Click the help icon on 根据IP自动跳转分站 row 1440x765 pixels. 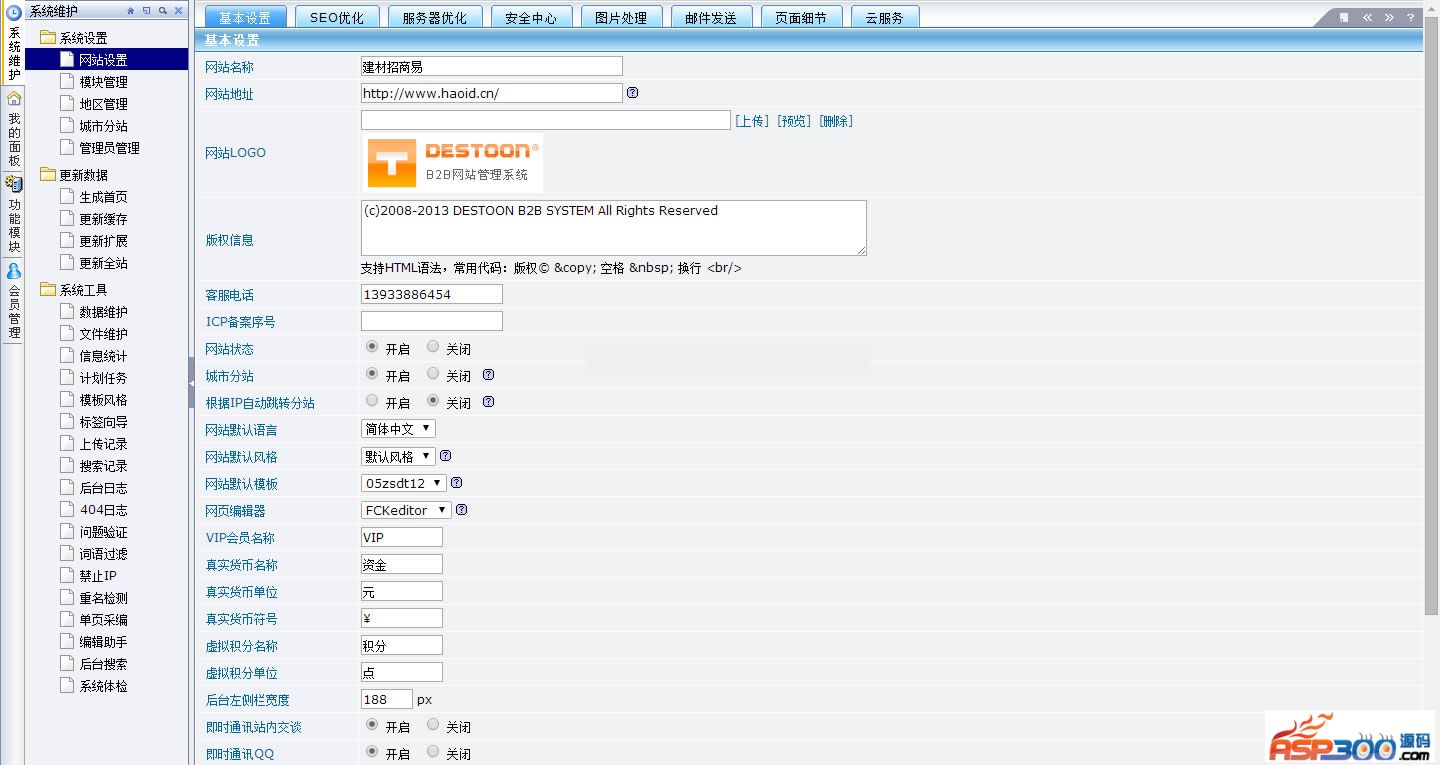(x=489, y=402)
